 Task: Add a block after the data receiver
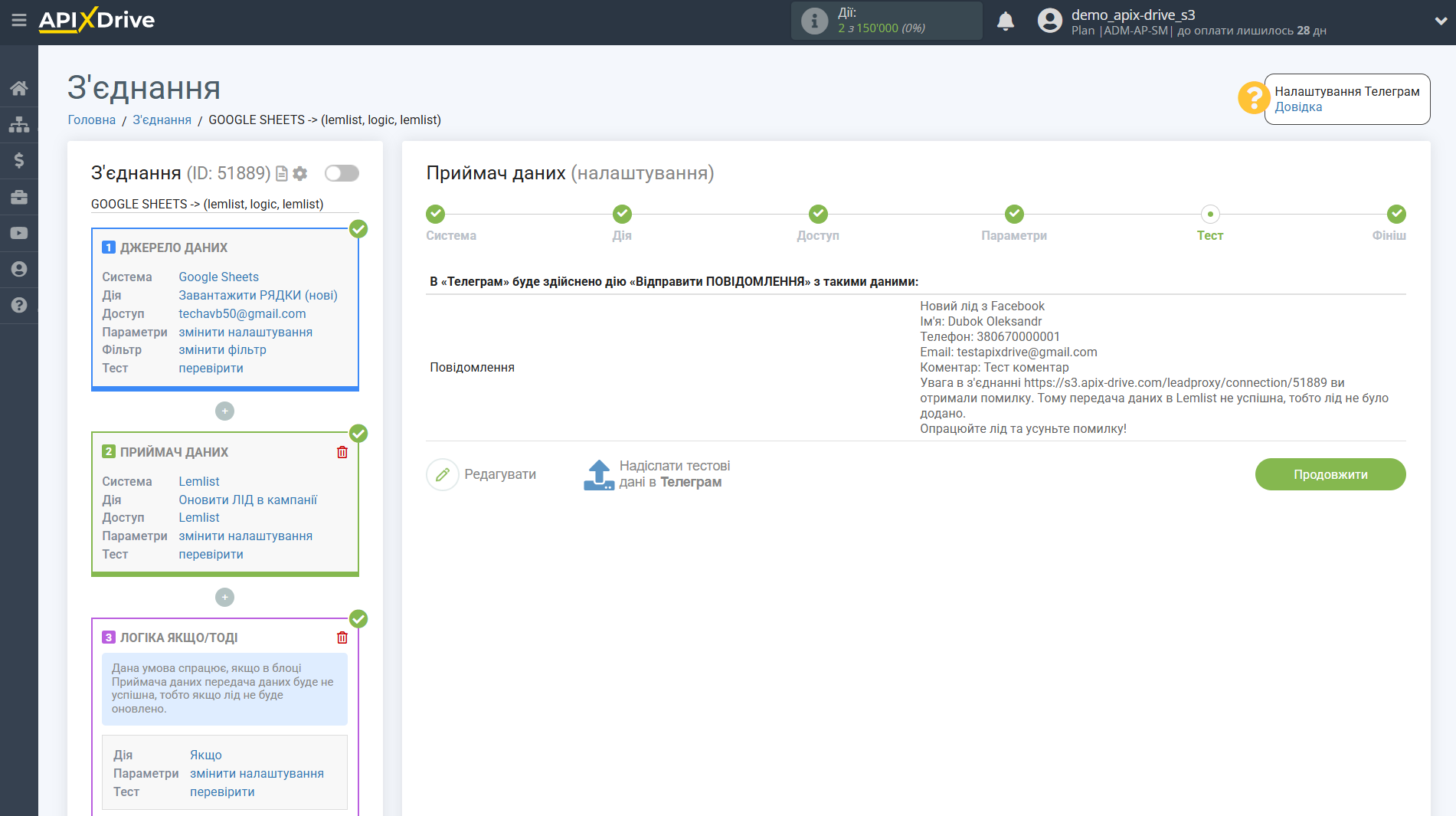224,598
